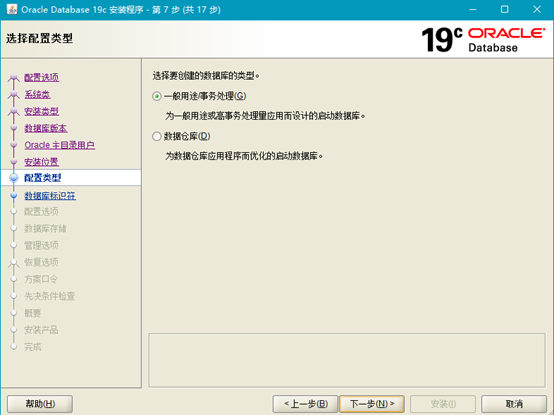Click the 下一步(N) button
Screen dimensions: 554x415
[372, 404]
